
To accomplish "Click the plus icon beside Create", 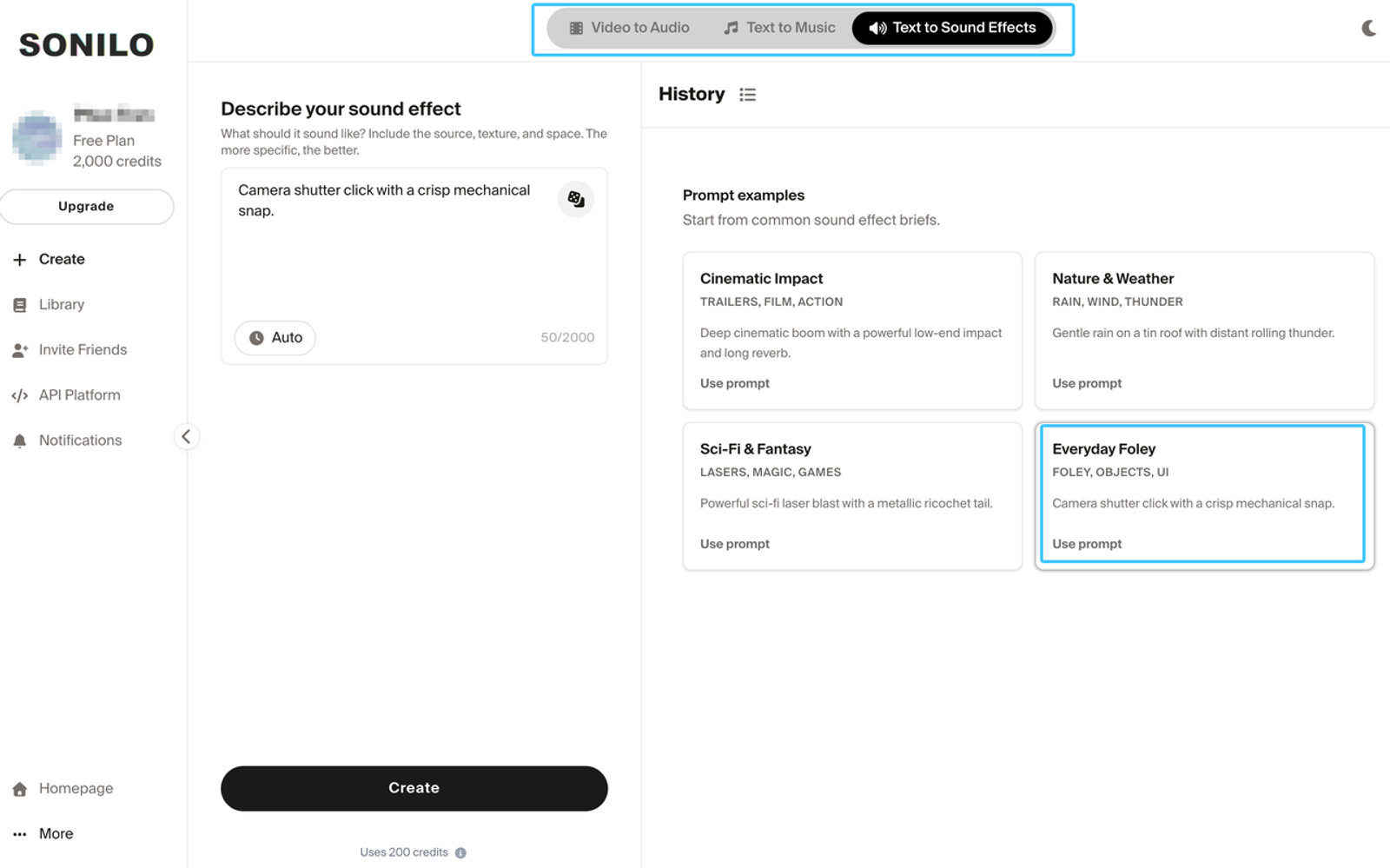I will [19, 260].
